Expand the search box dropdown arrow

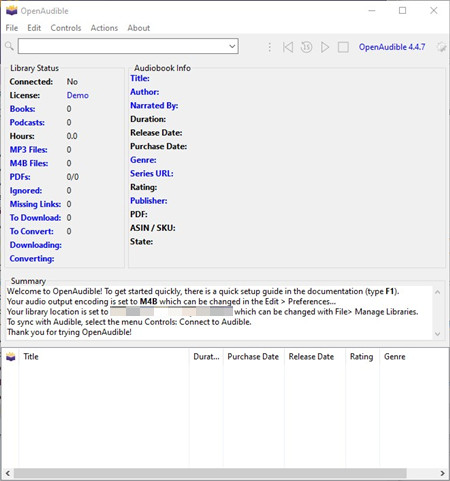pyautogui.click(x=232, y=46)
